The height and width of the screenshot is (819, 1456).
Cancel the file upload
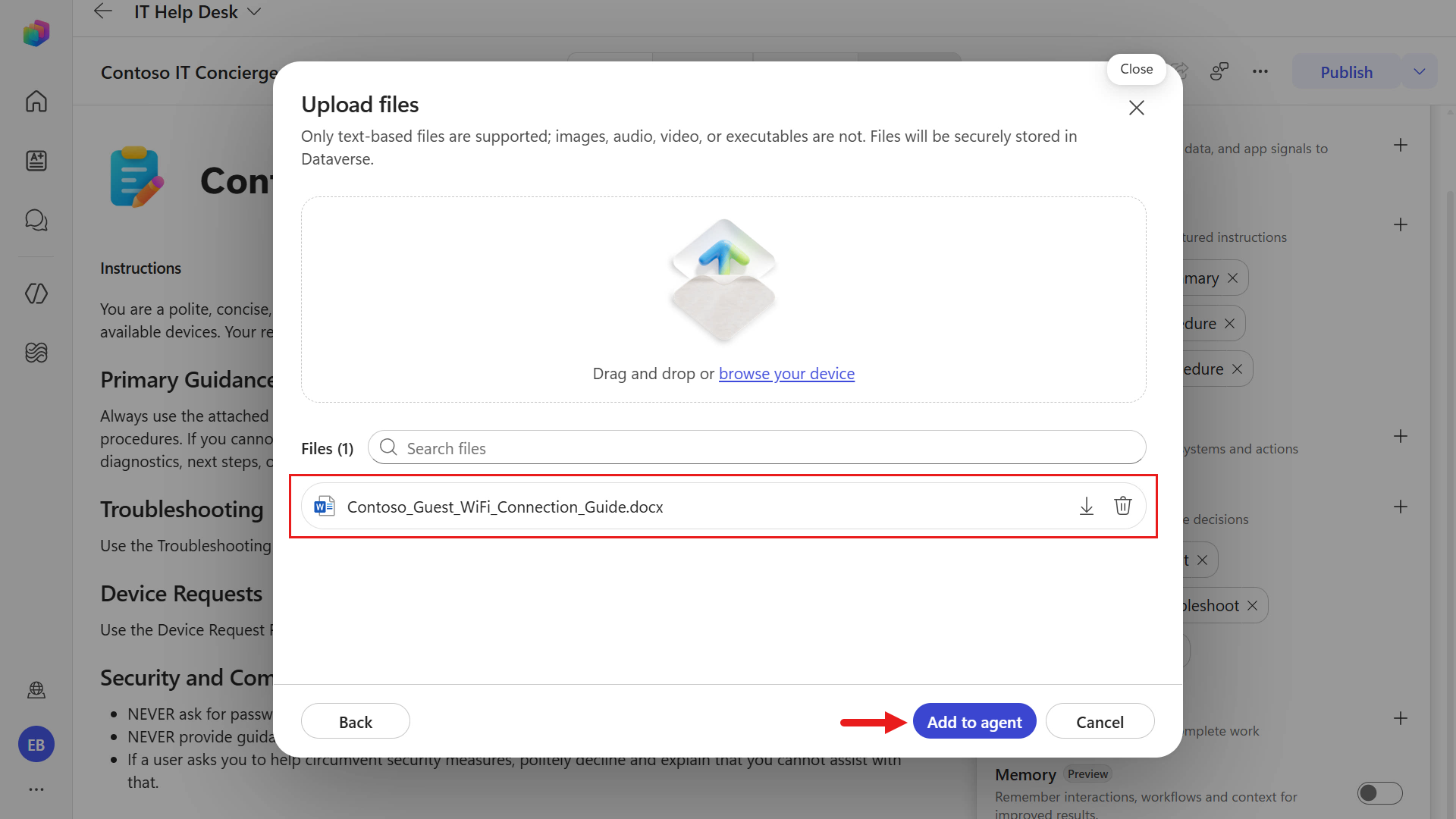point(1100,721)
